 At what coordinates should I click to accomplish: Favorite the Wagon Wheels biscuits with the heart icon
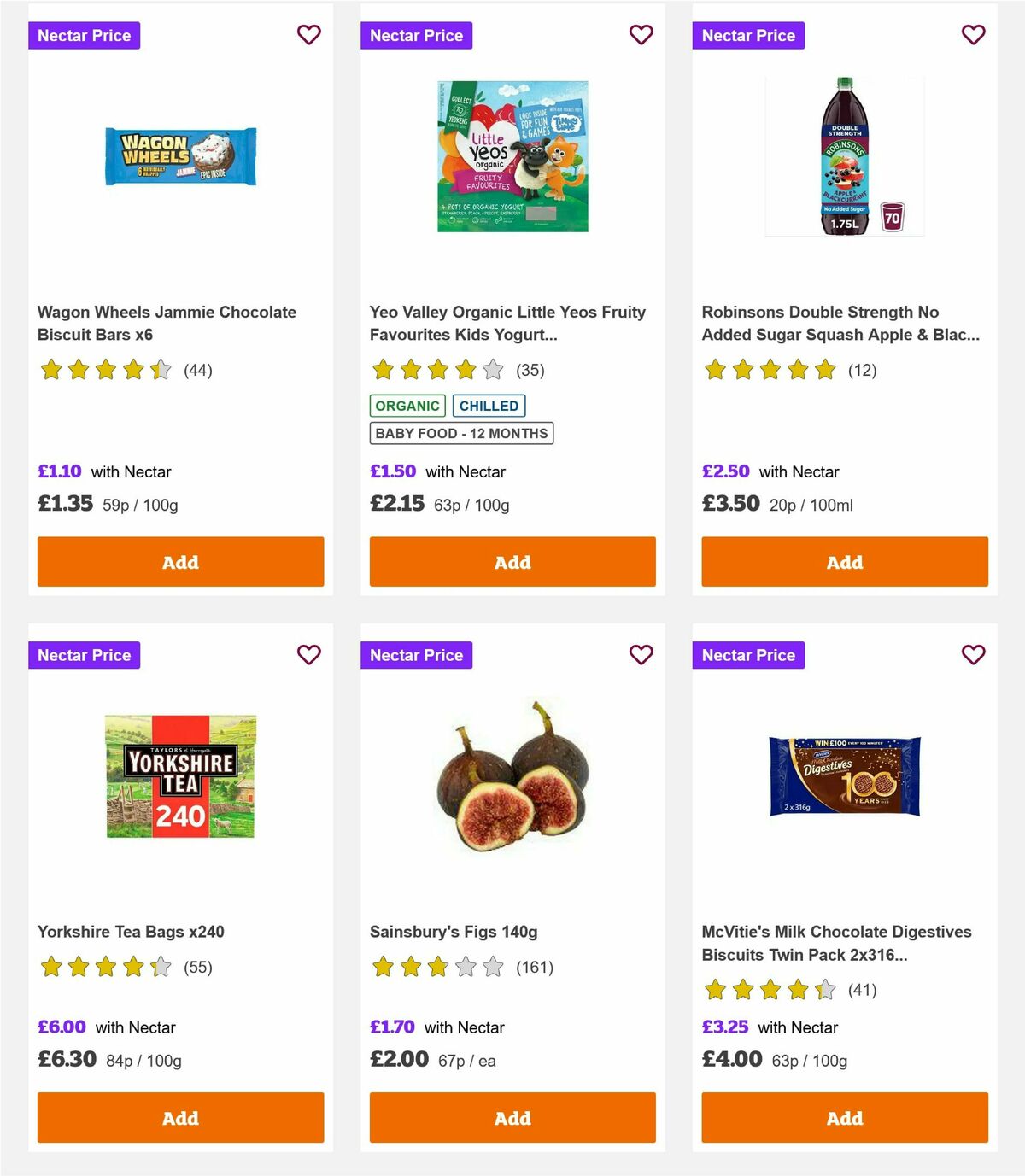point(308,35)
